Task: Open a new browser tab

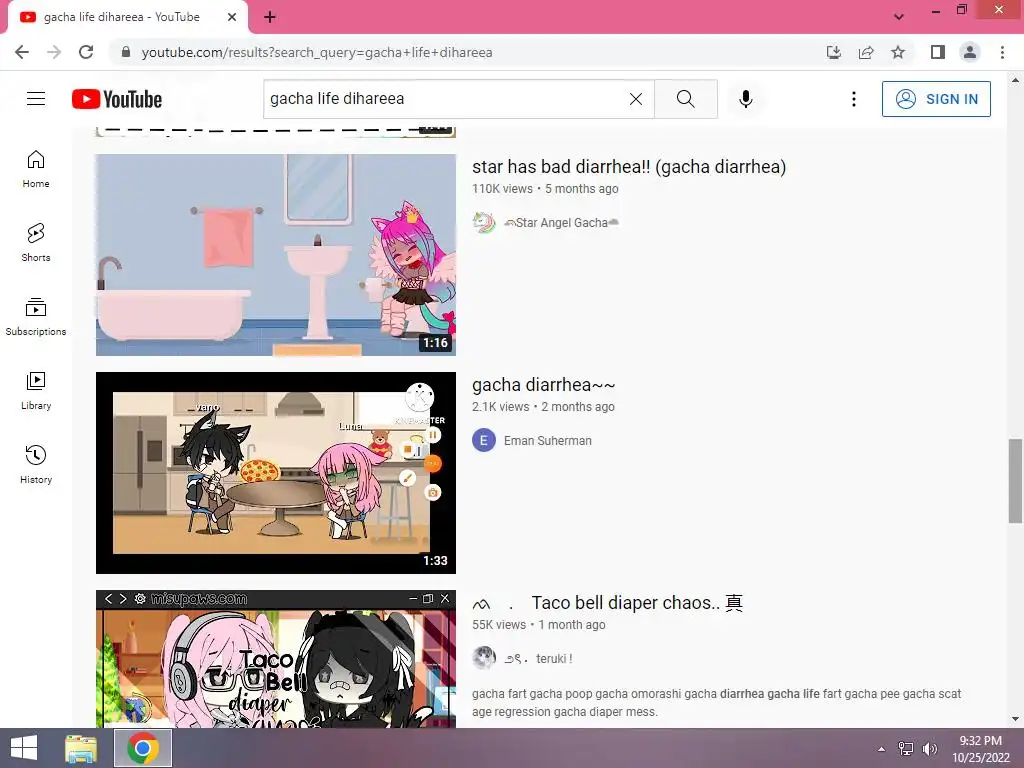Action: (270, 17)
